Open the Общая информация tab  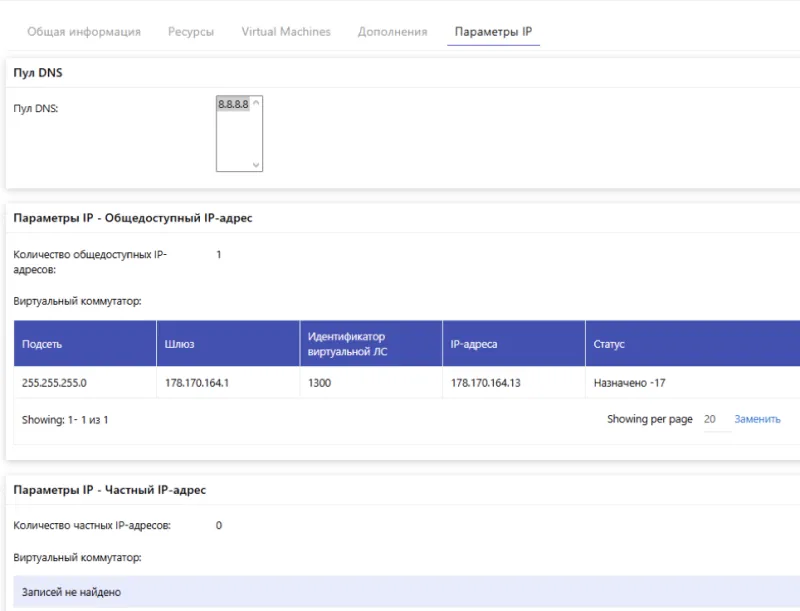84,32
